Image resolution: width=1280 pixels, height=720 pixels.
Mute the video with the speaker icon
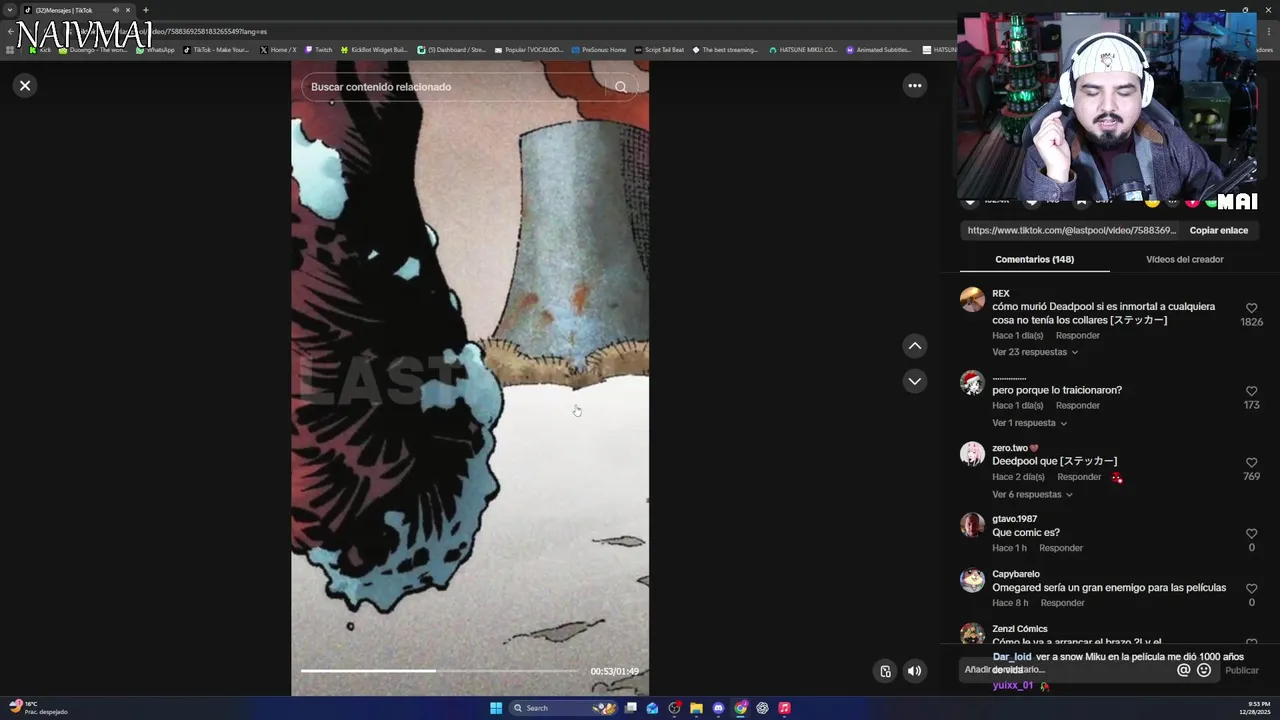pyautogui.click(x=914, y=671)
